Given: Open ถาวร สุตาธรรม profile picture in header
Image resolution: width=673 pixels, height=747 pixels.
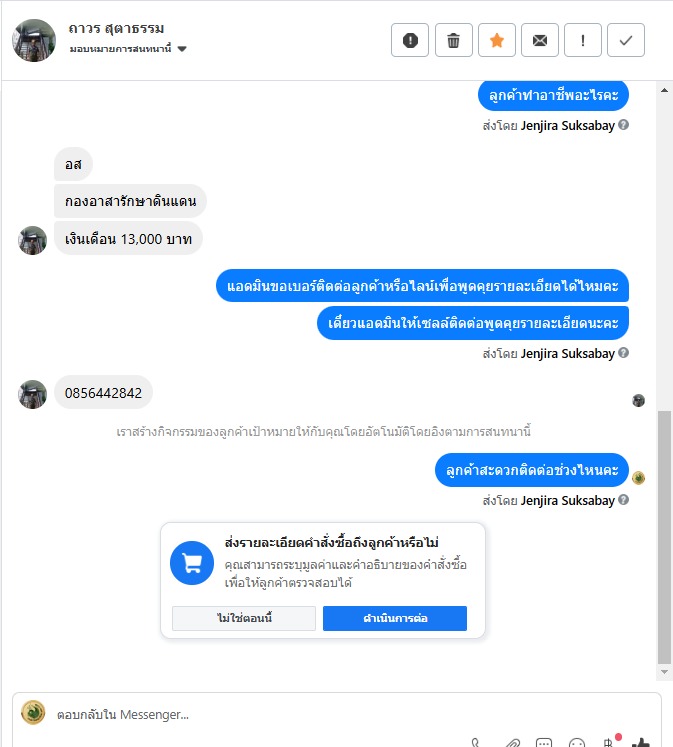Looking at the screenshot, I should tap(34, 40).
